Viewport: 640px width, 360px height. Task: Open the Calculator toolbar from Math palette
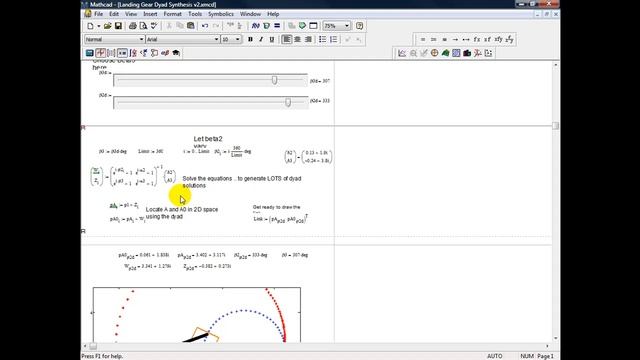pos(89,53)
